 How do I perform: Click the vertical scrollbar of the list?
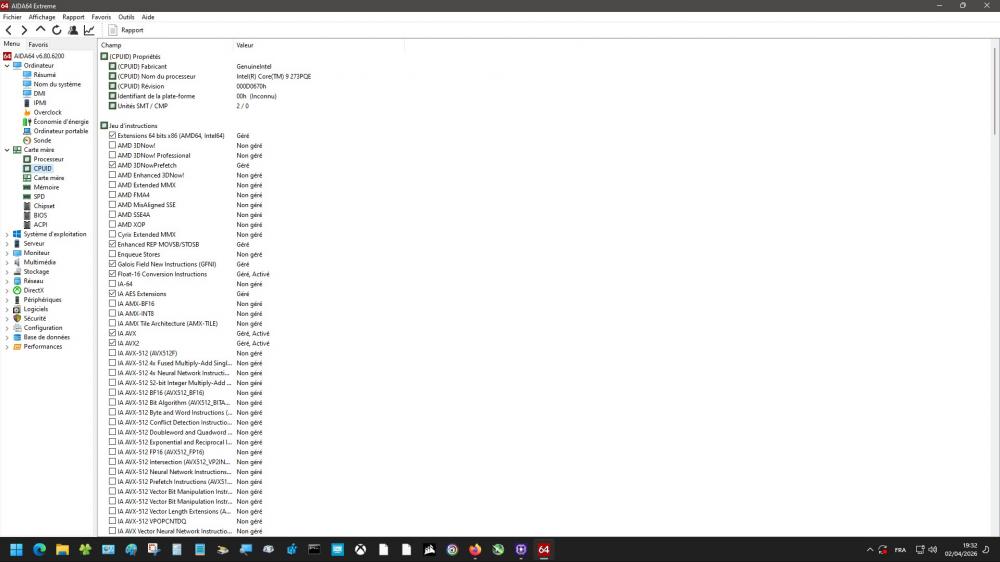[994, 300]
